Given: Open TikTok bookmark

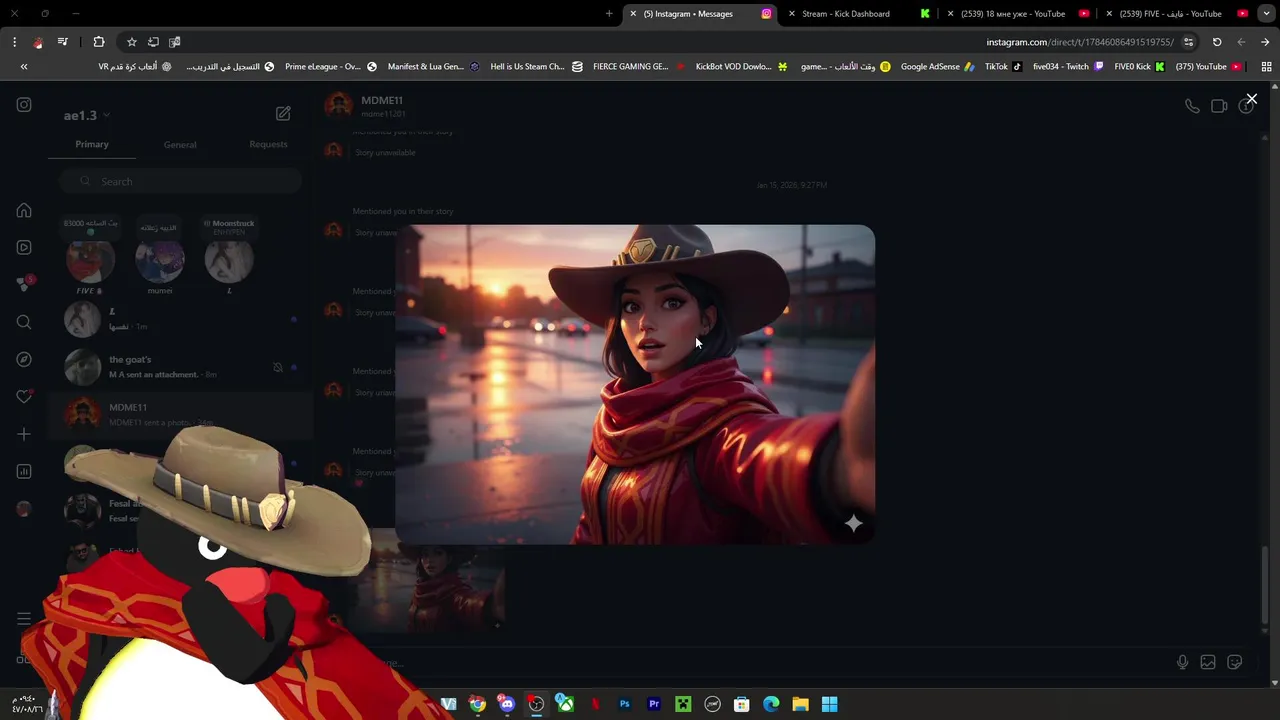Looking at the screenshot, I should pyautogui.click(x=1003, y=67).
